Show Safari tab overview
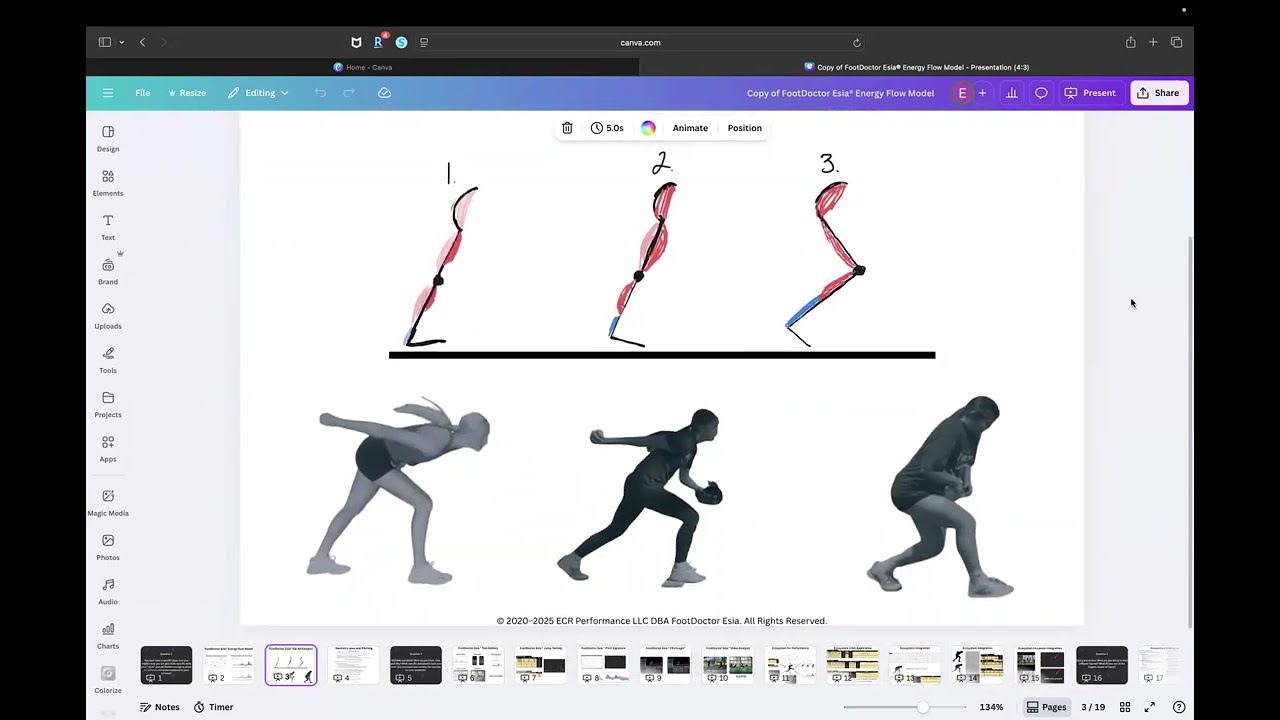The width and height of the screenshot is (1280, 720). coord(1176,42)
